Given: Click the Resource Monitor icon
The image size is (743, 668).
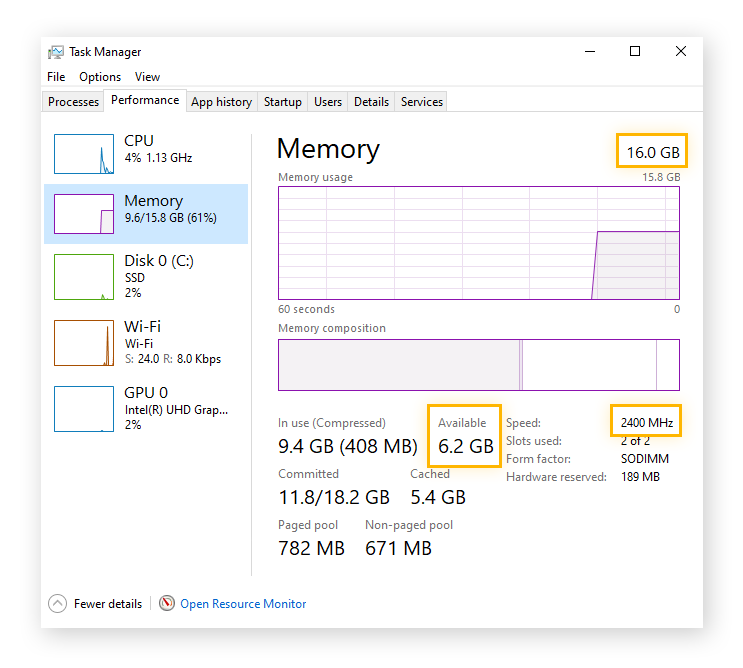Looking at the screenshot, I should pyautogui.click(x=167, y=604).
